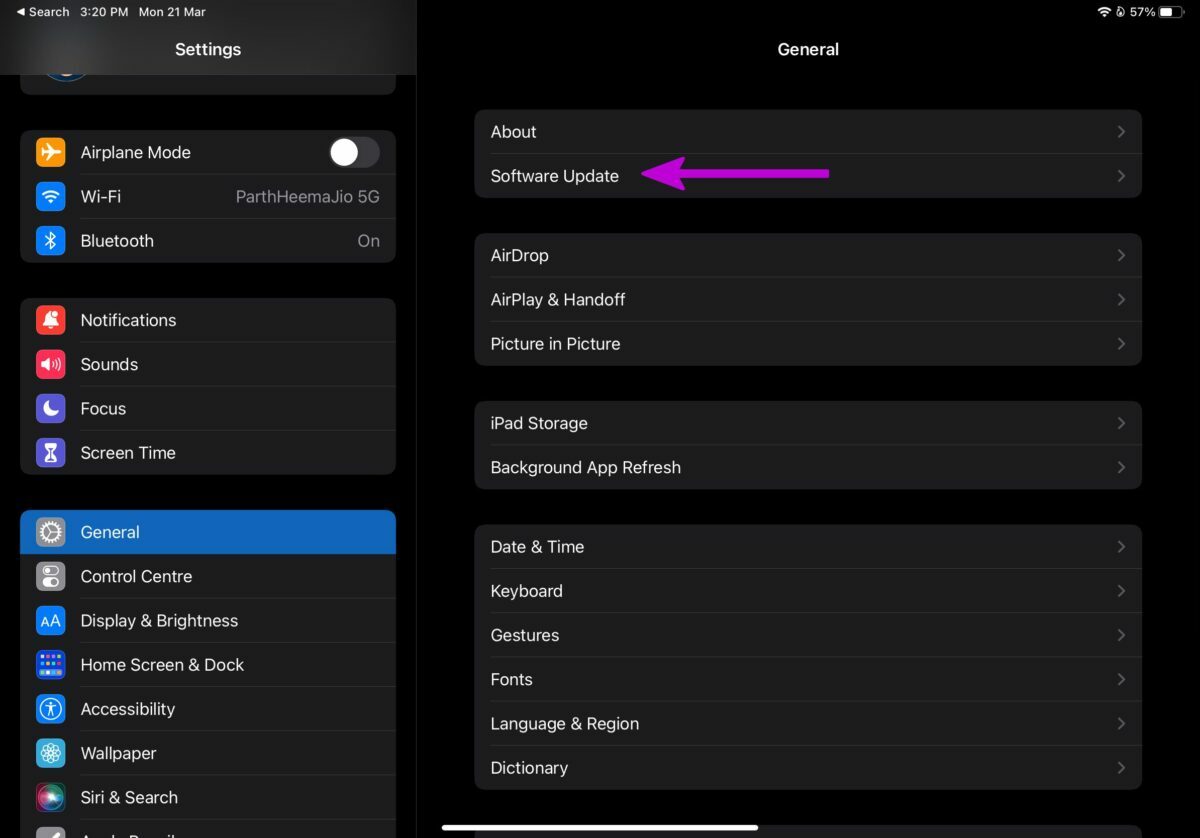Tap the Wi-Fi icon in sidebar
Viewport: 1200px width, 838px height.
coord(50,196)
